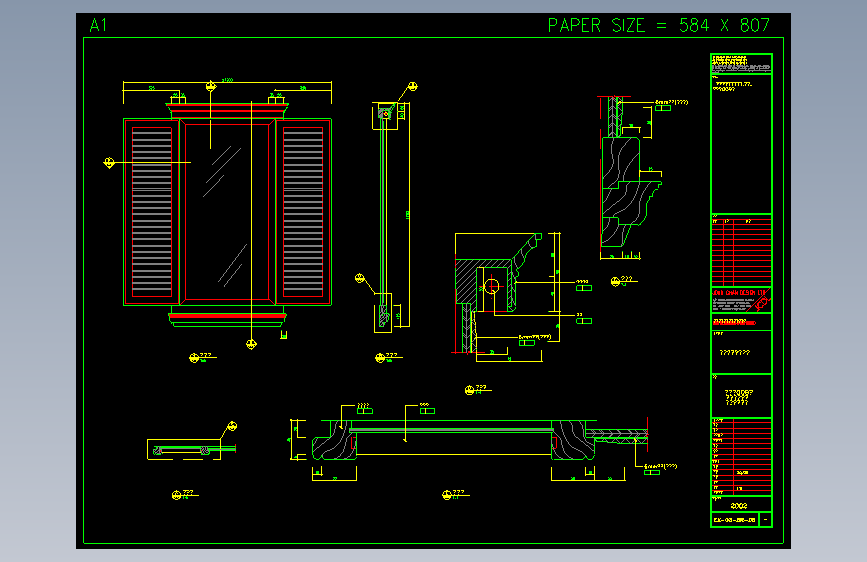Select the left wood jamb in plan section
This screenshot has height=562, width=867.
point(334,440)
